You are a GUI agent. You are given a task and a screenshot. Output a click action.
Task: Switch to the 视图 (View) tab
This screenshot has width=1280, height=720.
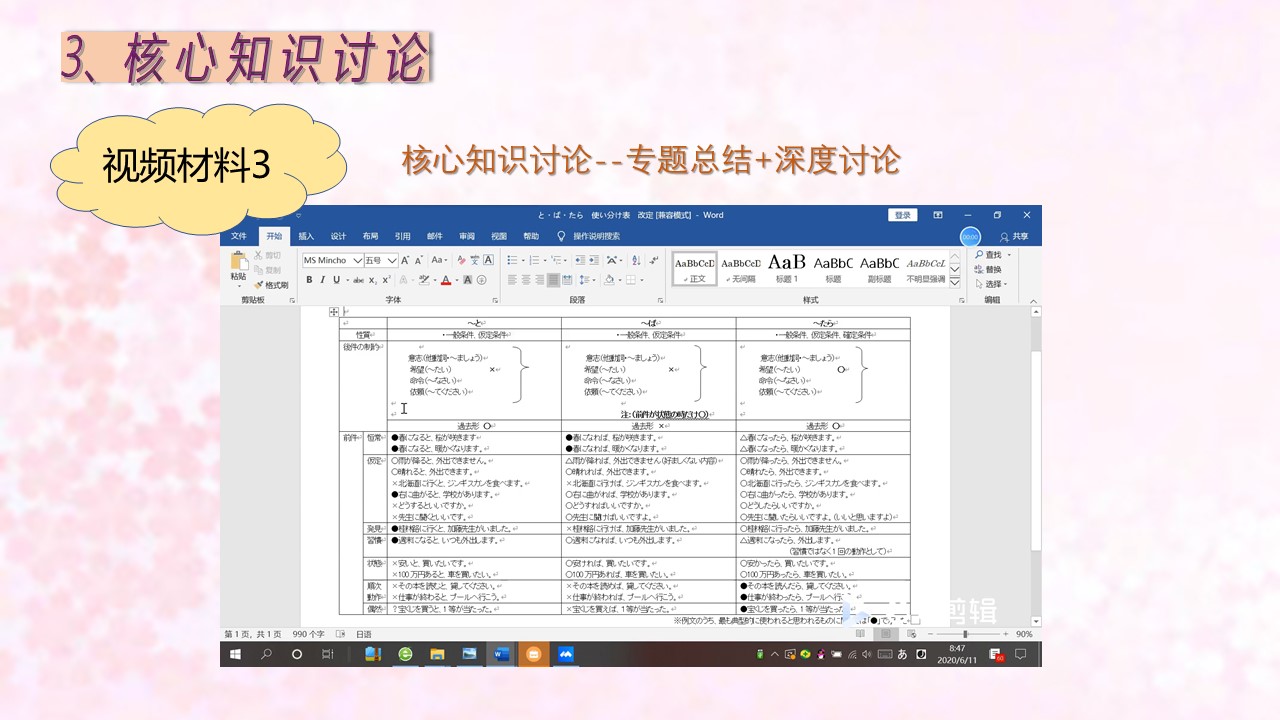(x=498, y=236)
